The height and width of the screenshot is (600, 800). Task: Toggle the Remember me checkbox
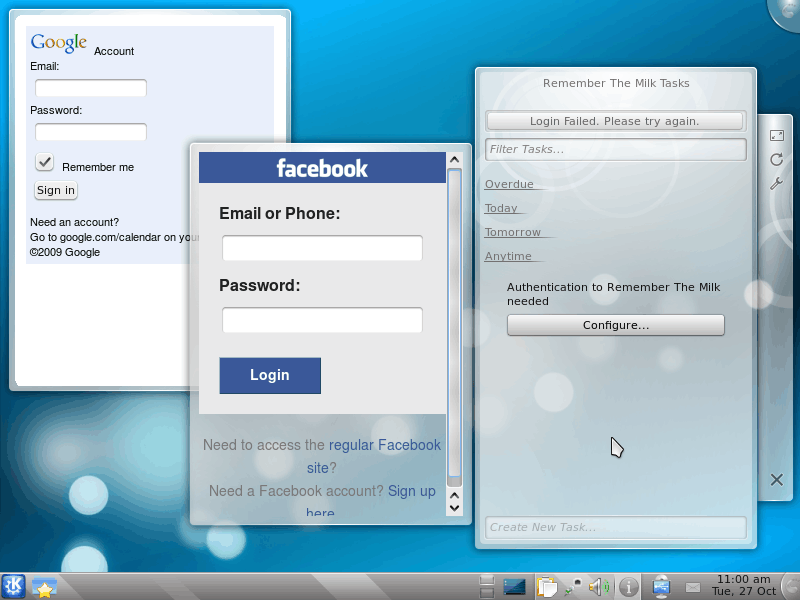pyautogui.click(x=44, y=162)
